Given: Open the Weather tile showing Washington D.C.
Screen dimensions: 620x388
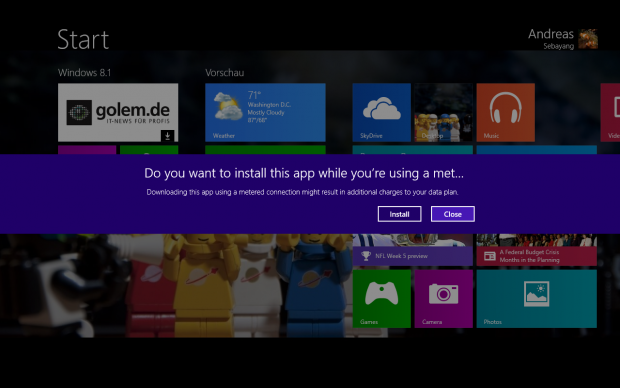Looking at the screenshot, I should (x=265, y=112).
